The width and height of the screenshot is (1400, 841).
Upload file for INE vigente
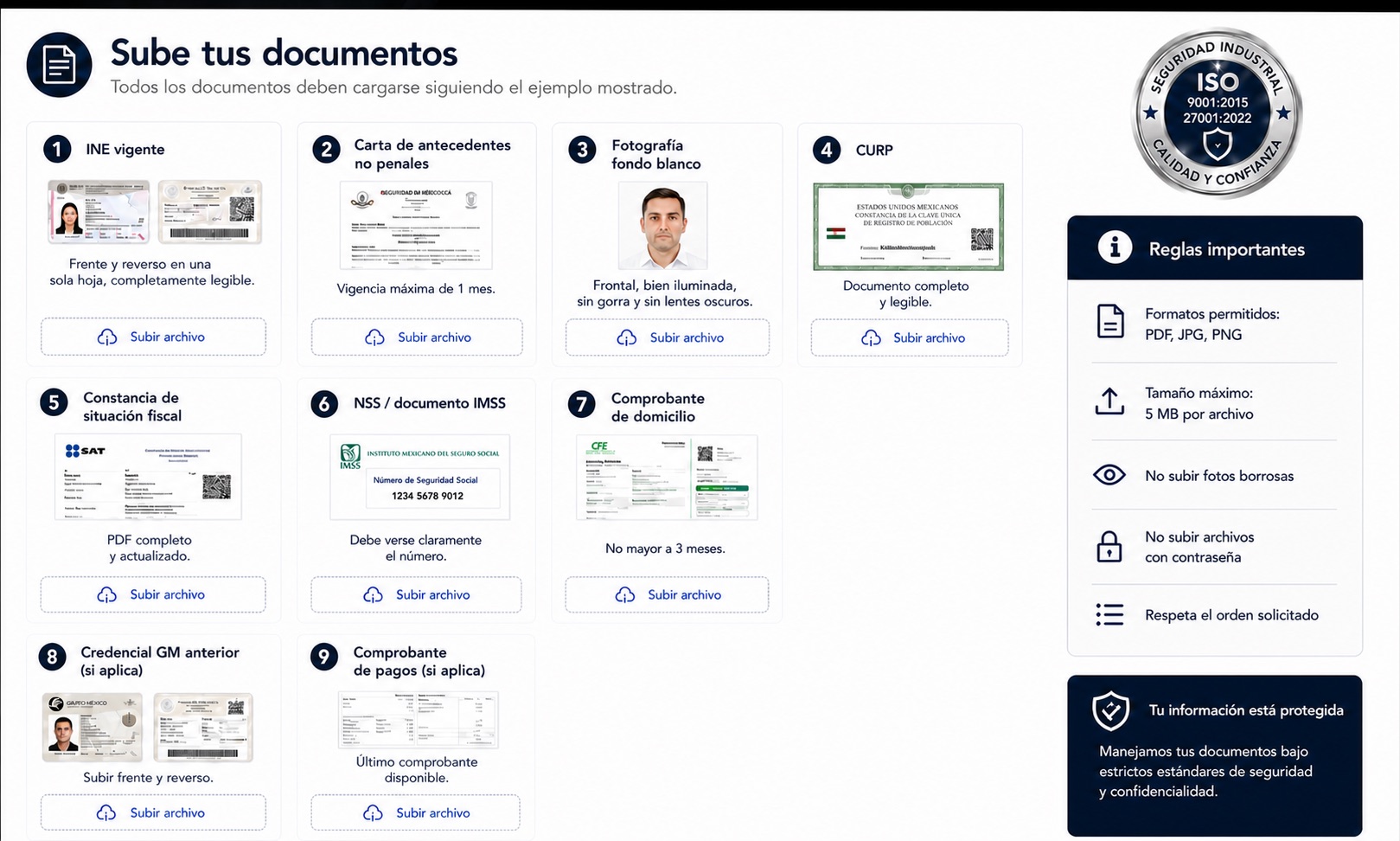tap(153, 337)
